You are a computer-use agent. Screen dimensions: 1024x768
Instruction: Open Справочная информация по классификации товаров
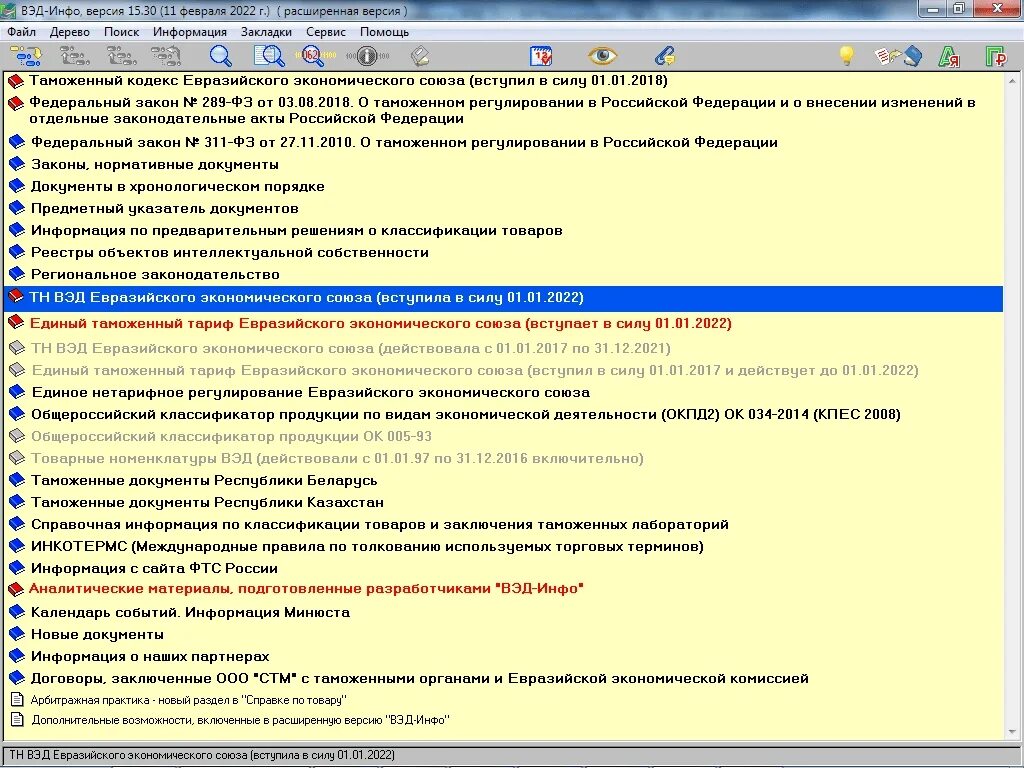[x=379, y=524]
